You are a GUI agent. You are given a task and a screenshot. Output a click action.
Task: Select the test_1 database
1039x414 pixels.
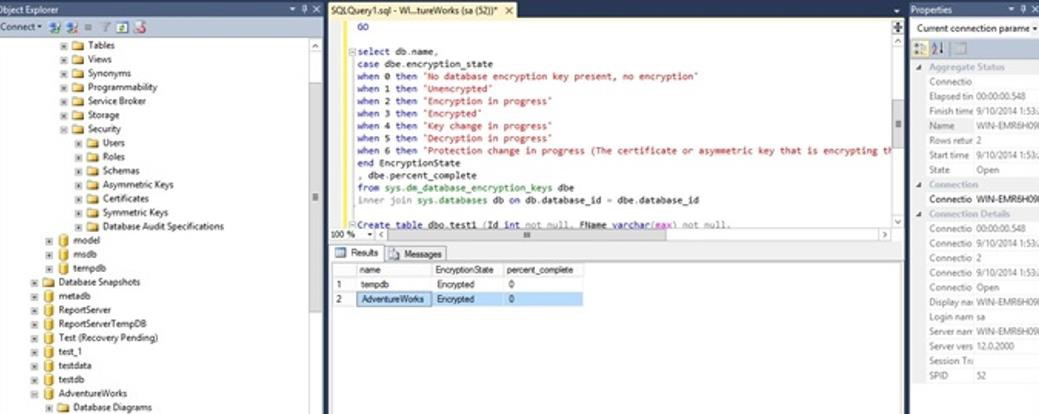70,352
